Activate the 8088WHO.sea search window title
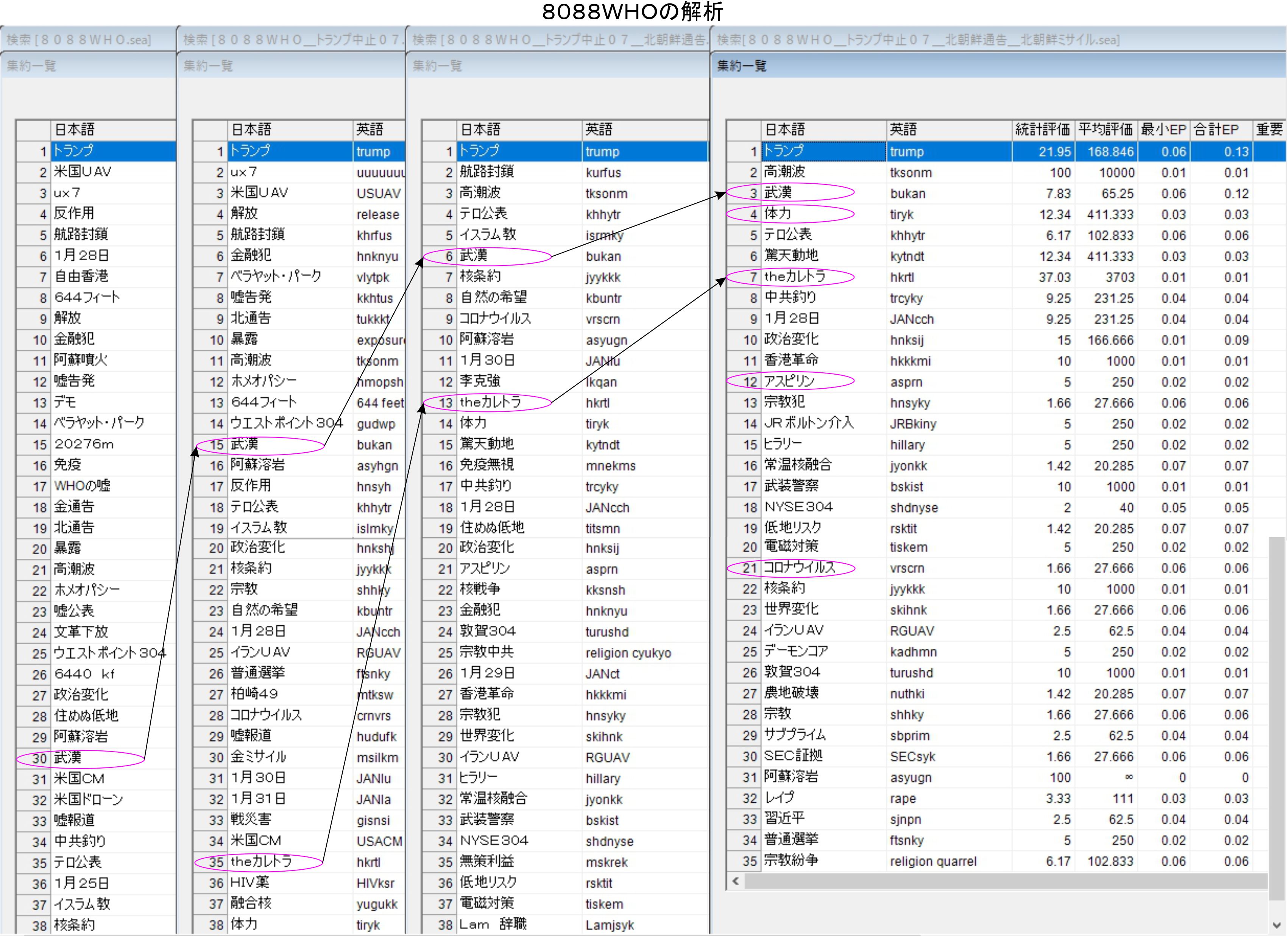1288x936 pixels. tap(80, 40)
